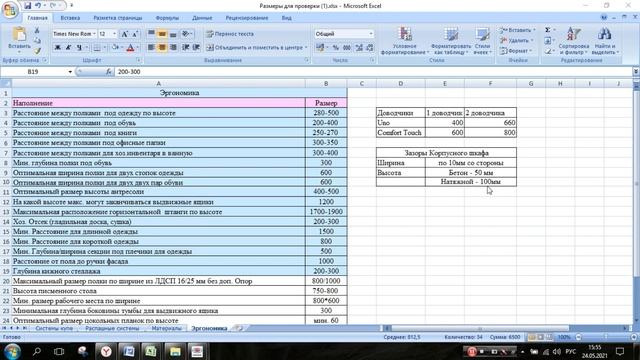The width and height of the screenshot is (640, 360).
Task: Open Format as Table (Форматировать как таблицу) menu
Action: [x=451, y=41]
